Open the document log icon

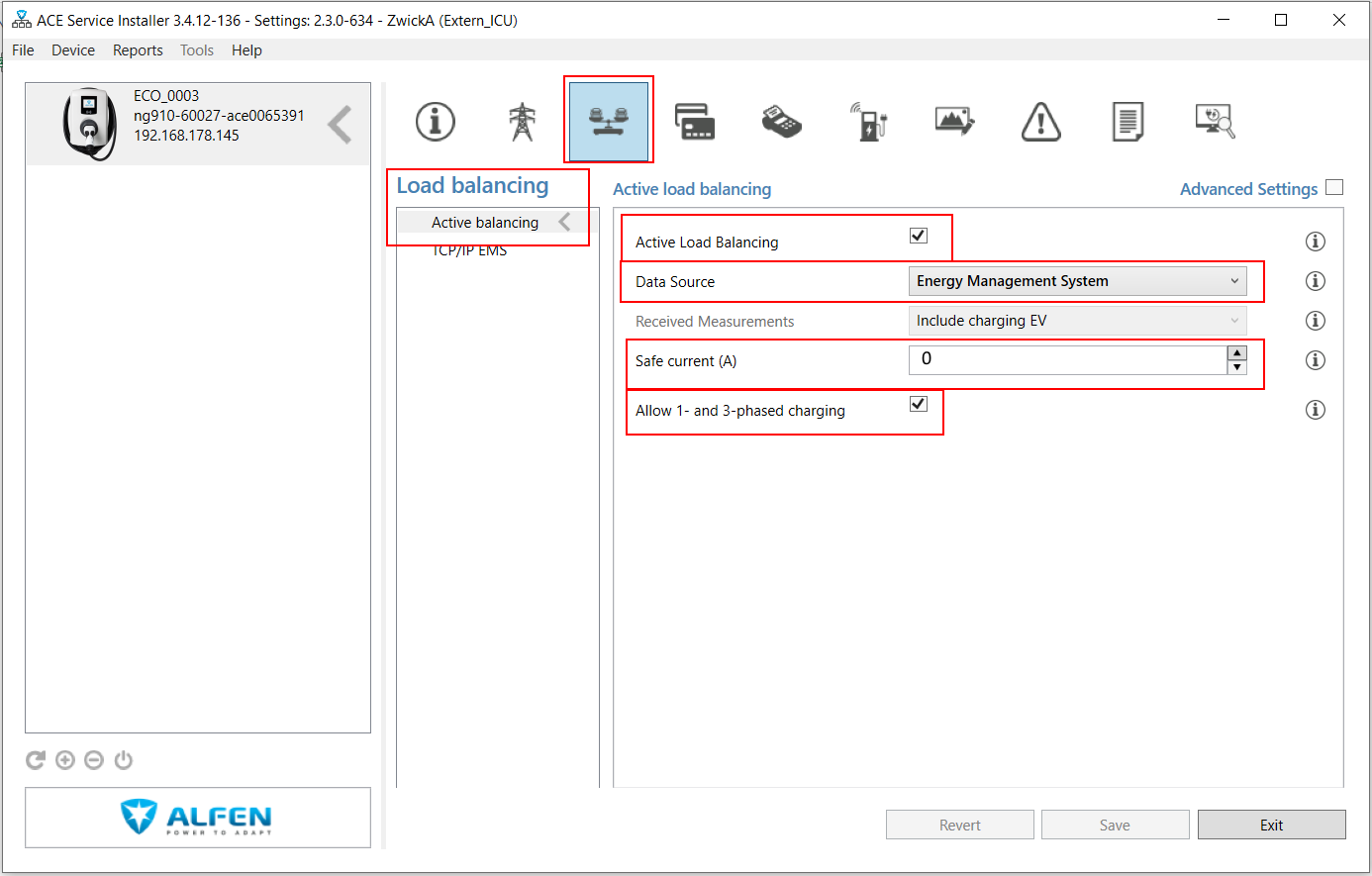coord(1127,122)
